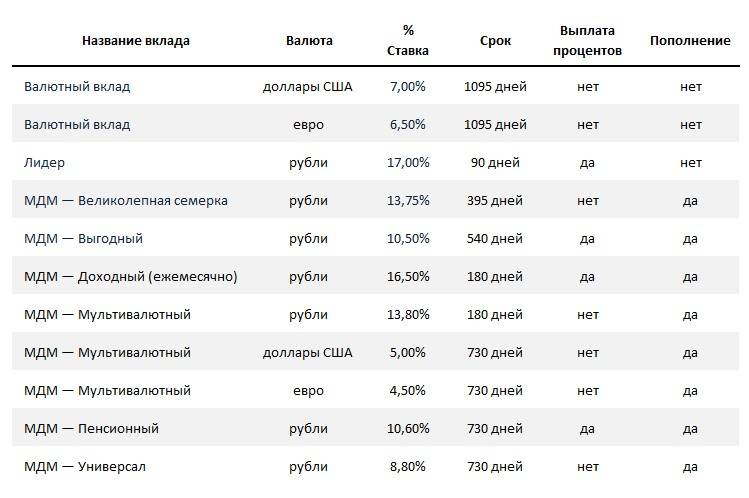The width and height of the screenshot is (749, 498).
Task: Select the '395 дней' term cell
Action: (x=495, y=201)
